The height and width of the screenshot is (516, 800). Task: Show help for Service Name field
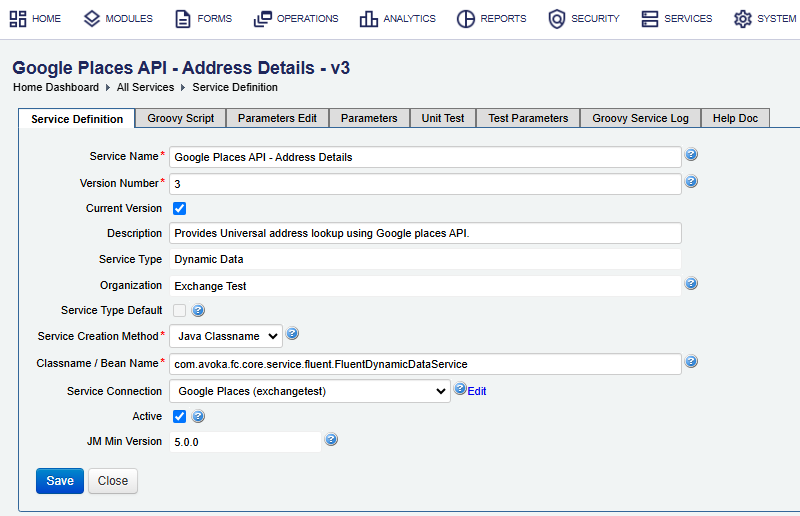click(691, 154)
